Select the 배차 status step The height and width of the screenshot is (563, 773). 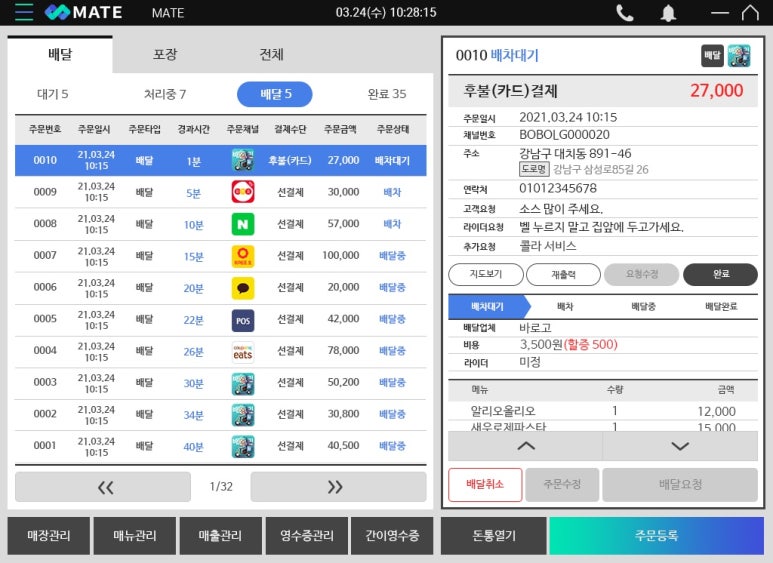tap(565, 307)
